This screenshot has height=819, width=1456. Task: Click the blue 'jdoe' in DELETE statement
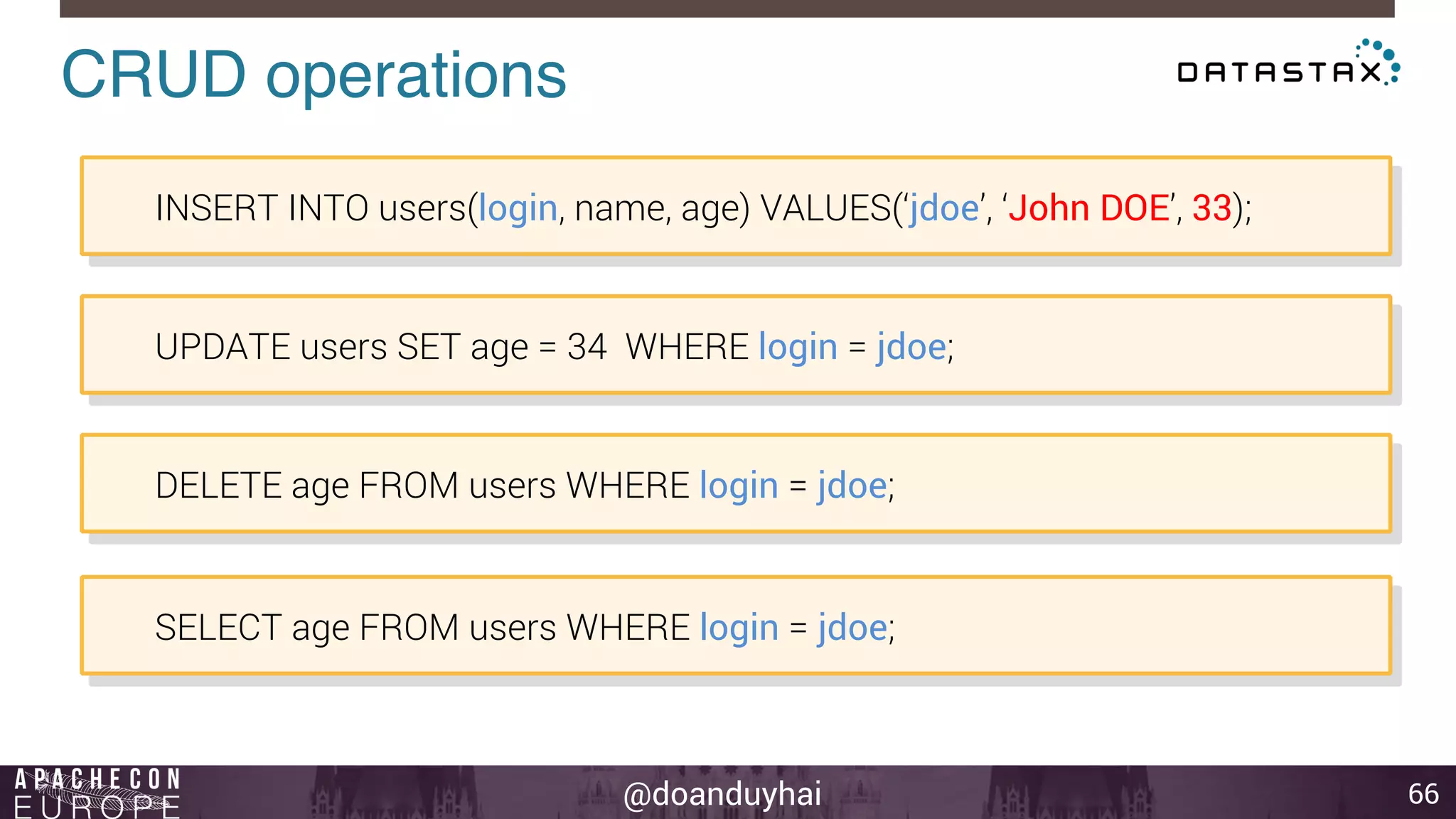[852, 487]
